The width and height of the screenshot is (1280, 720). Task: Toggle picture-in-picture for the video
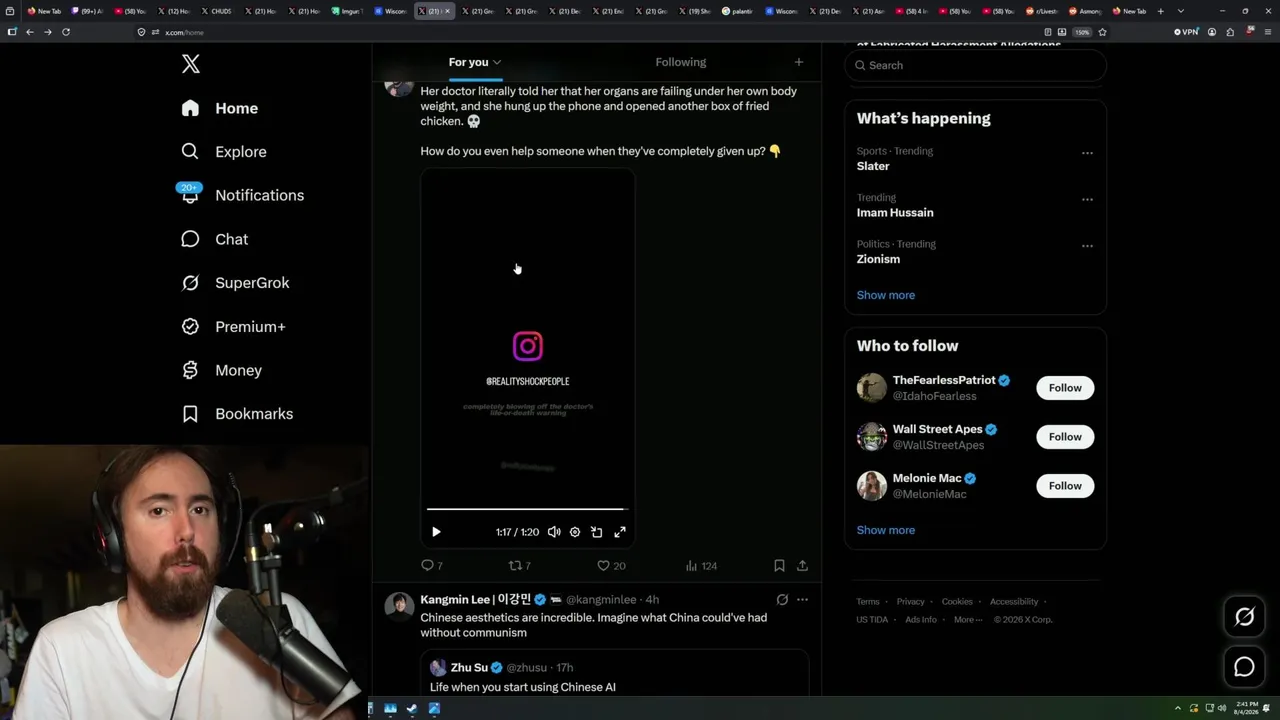[x=597, y=532]
